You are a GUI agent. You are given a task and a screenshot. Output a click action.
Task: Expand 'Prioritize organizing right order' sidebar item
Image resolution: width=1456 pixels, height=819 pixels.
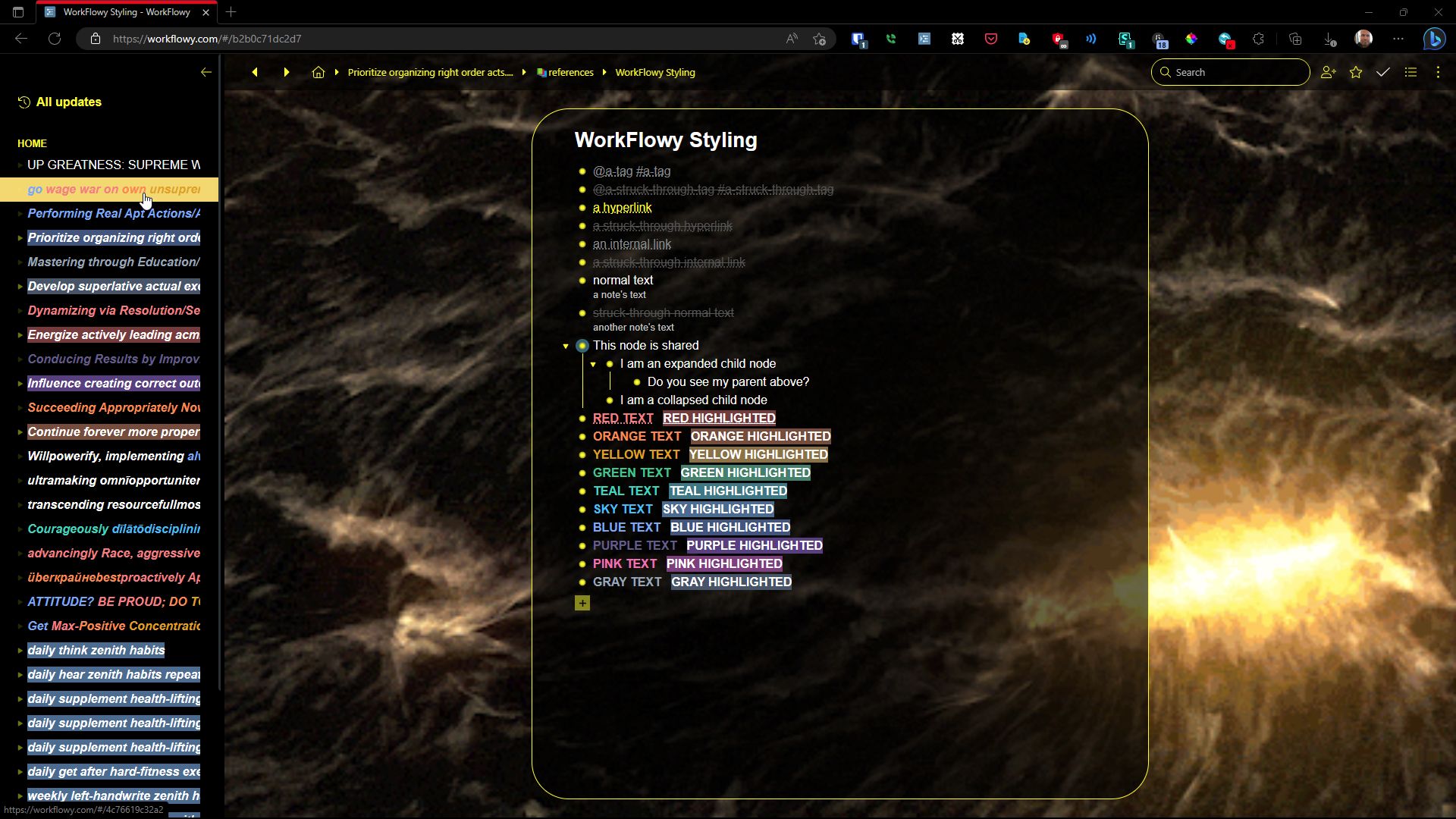pyautogui.click(x=20, y=237)
